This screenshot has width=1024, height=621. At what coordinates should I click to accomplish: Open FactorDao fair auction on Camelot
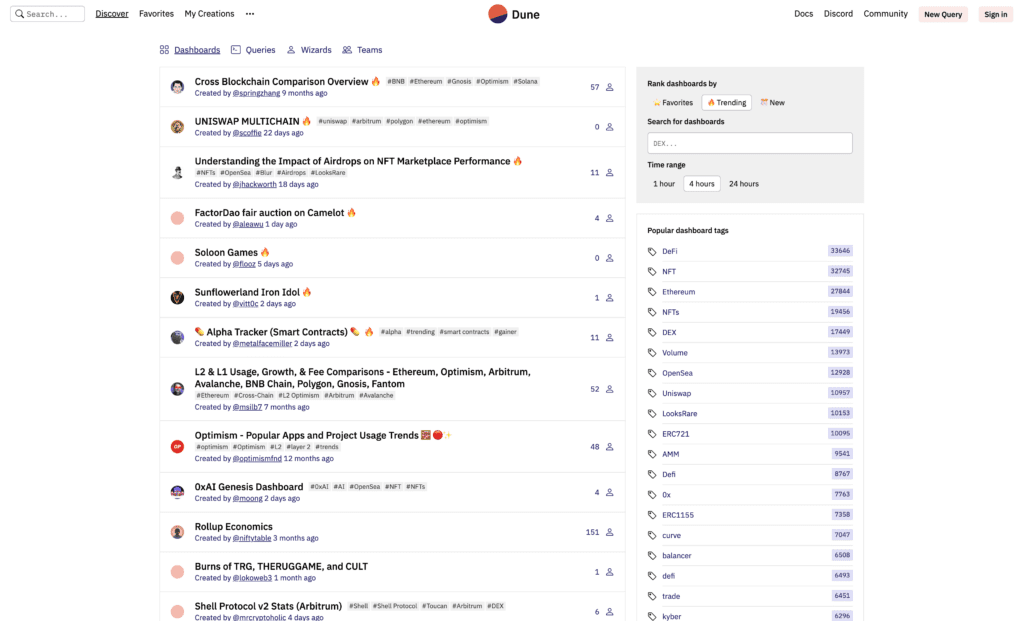[269, 213]
